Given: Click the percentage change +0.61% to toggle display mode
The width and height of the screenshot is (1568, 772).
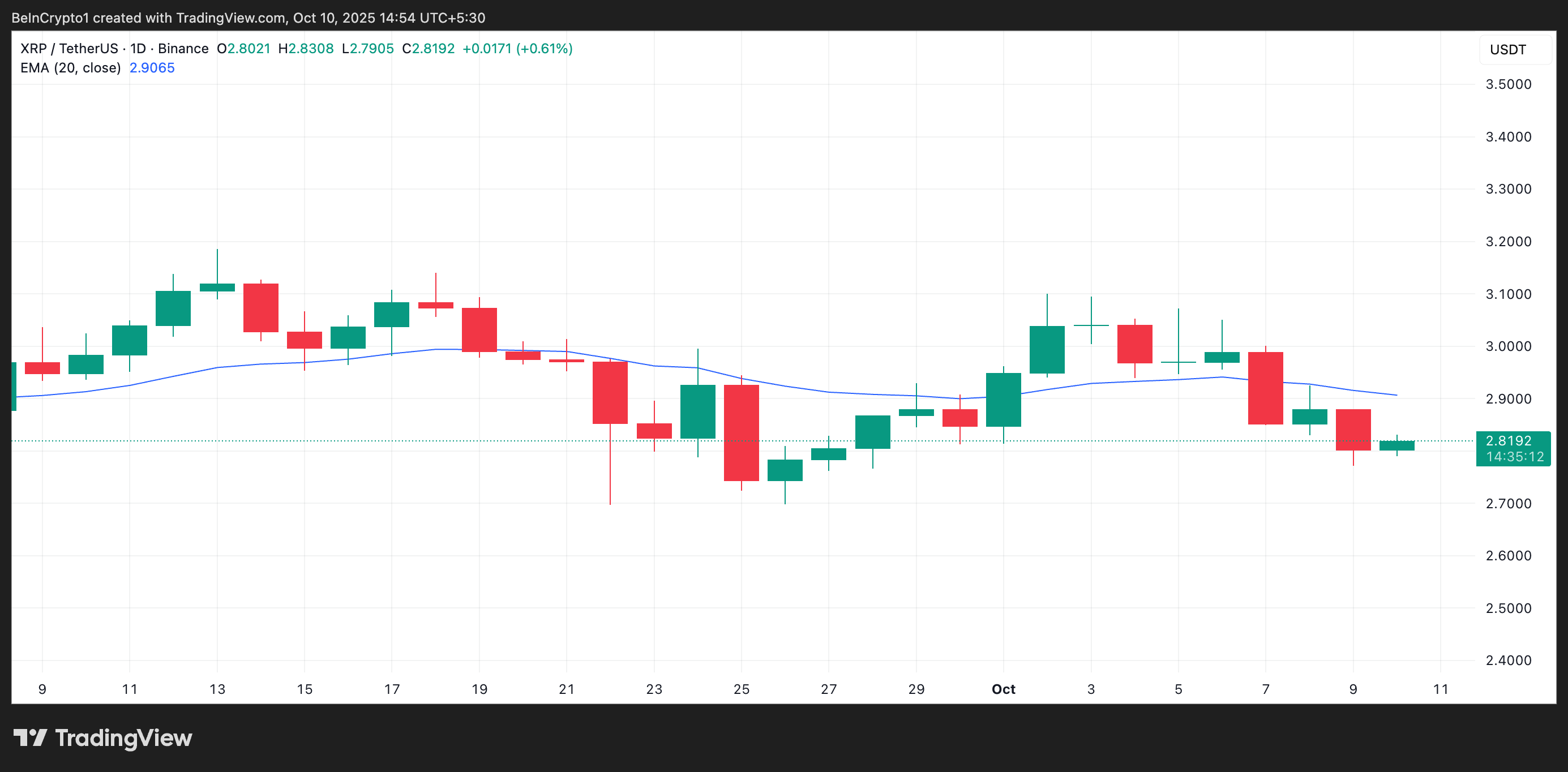Looking at the screenshot, I should click(x=544, y=48).
